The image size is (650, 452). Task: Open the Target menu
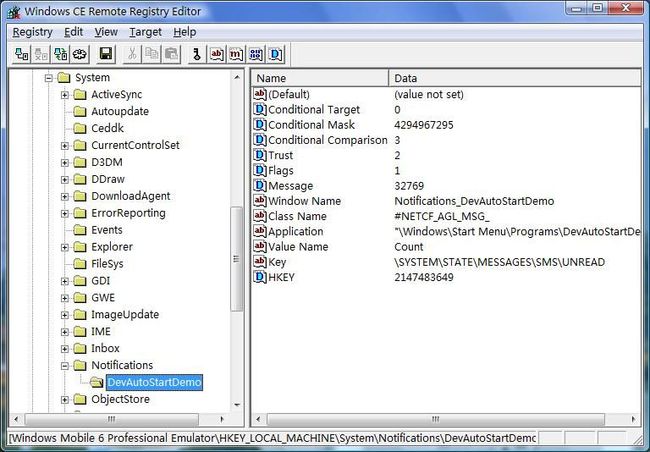tap(145, 32)
